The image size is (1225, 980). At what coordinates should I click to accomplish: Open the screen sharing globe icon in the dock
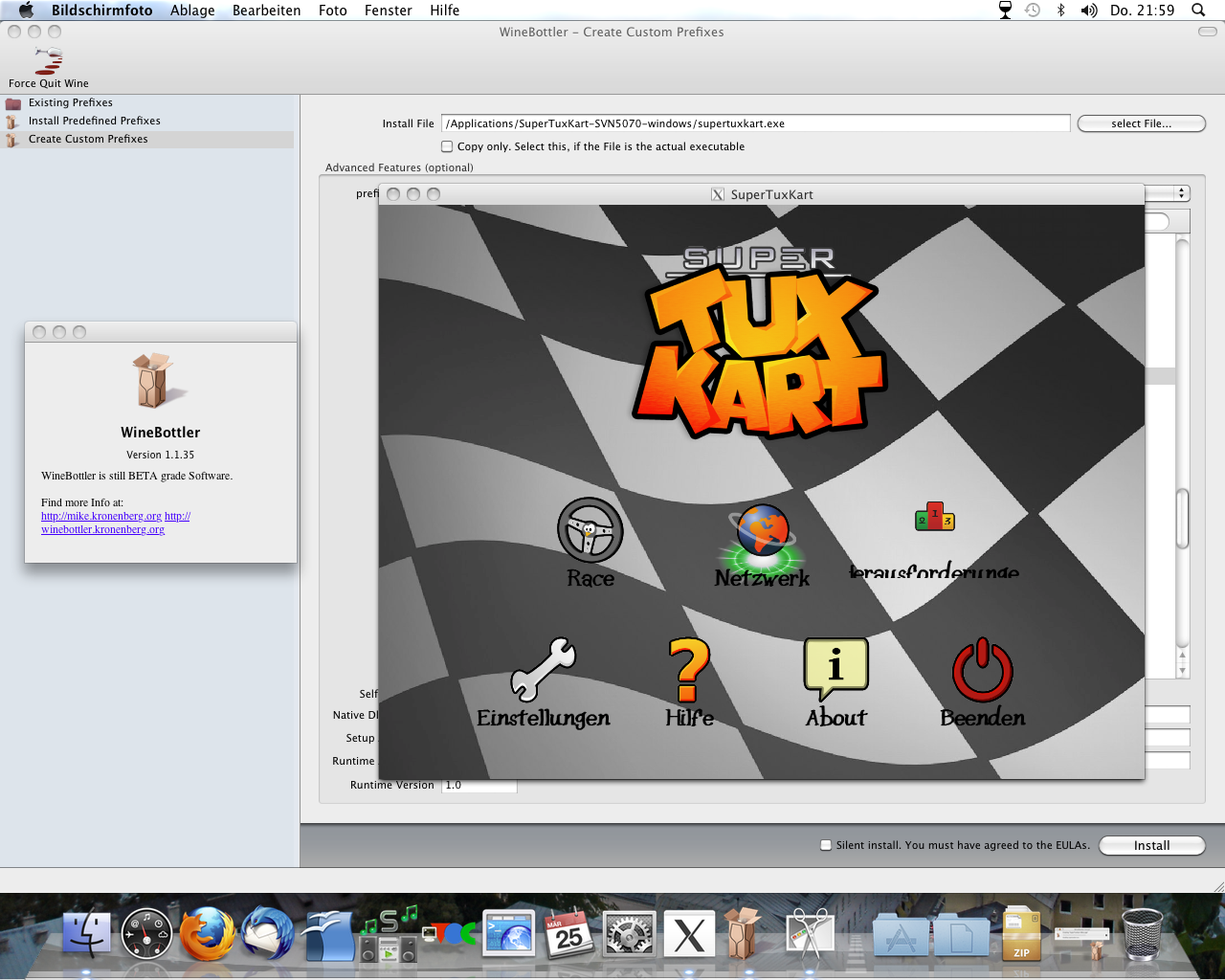[508, 934]
